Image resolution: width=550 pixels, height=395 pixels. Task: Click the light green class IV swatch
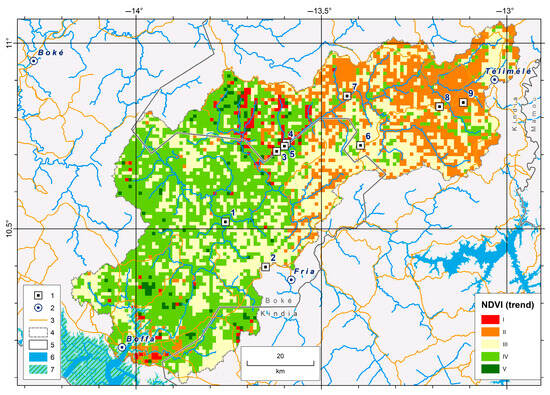tap(490, 357)
